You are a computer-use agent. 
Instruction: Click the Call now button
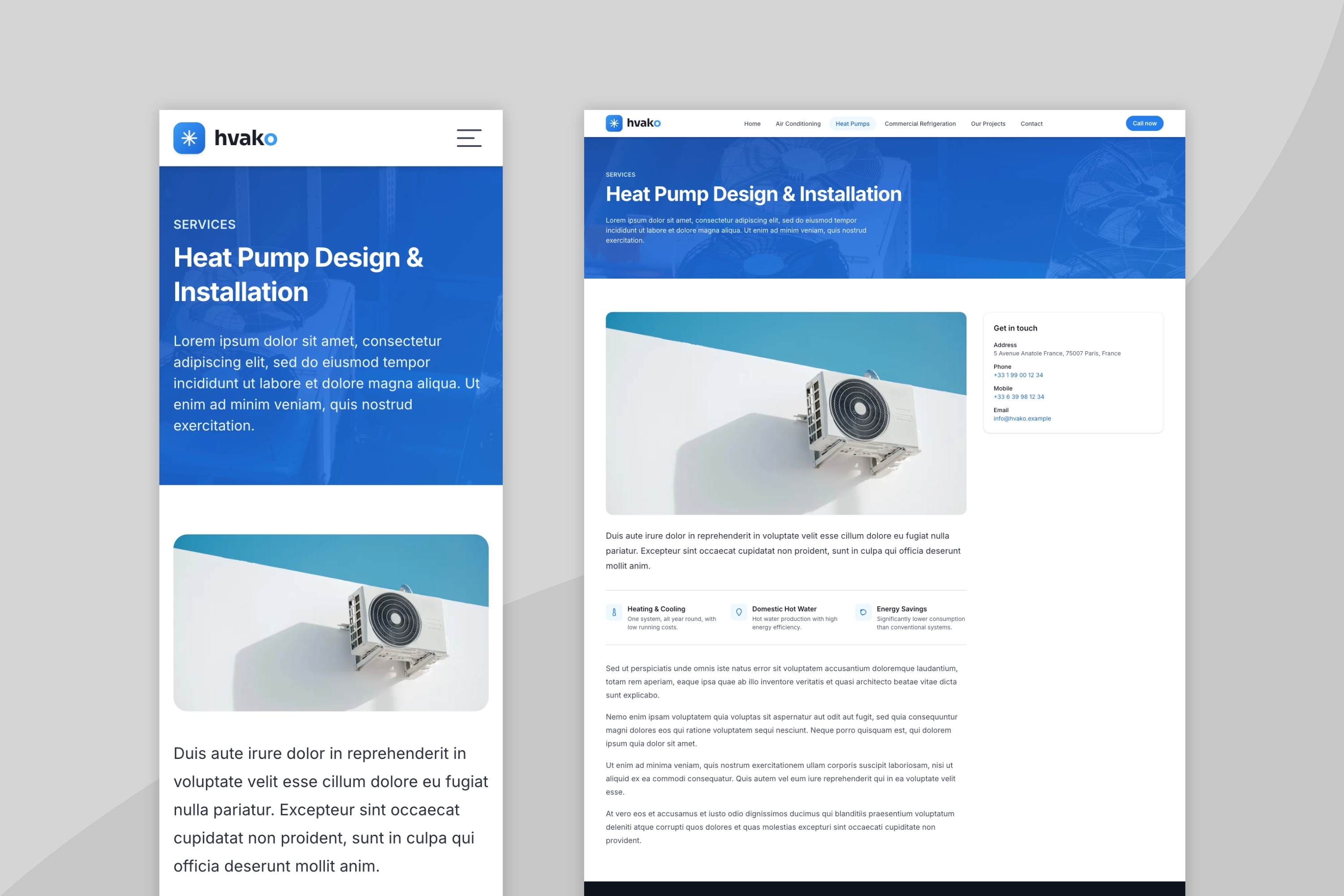(1144, 123)
